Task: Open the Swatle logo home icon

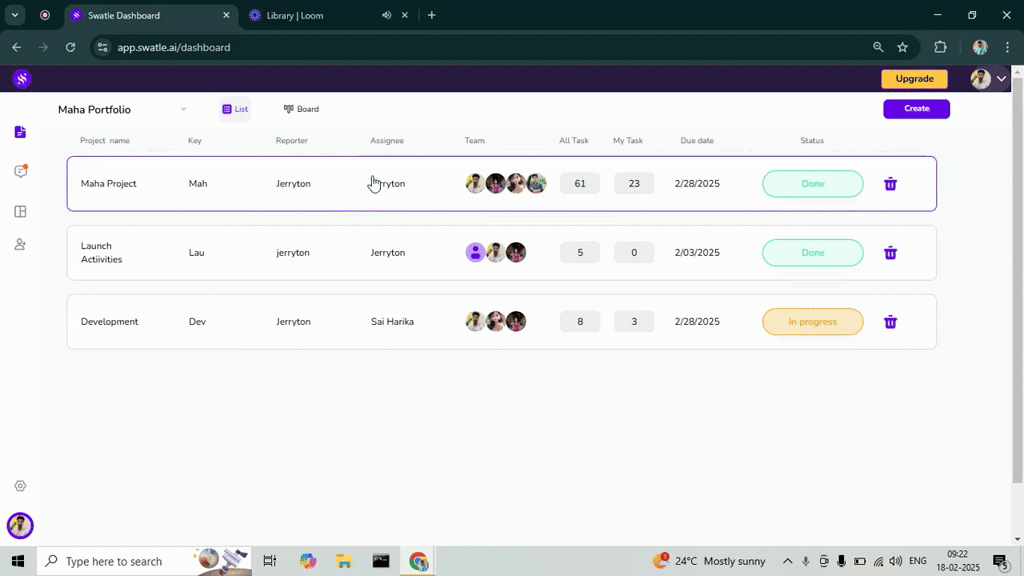Action: coord(22,79)
